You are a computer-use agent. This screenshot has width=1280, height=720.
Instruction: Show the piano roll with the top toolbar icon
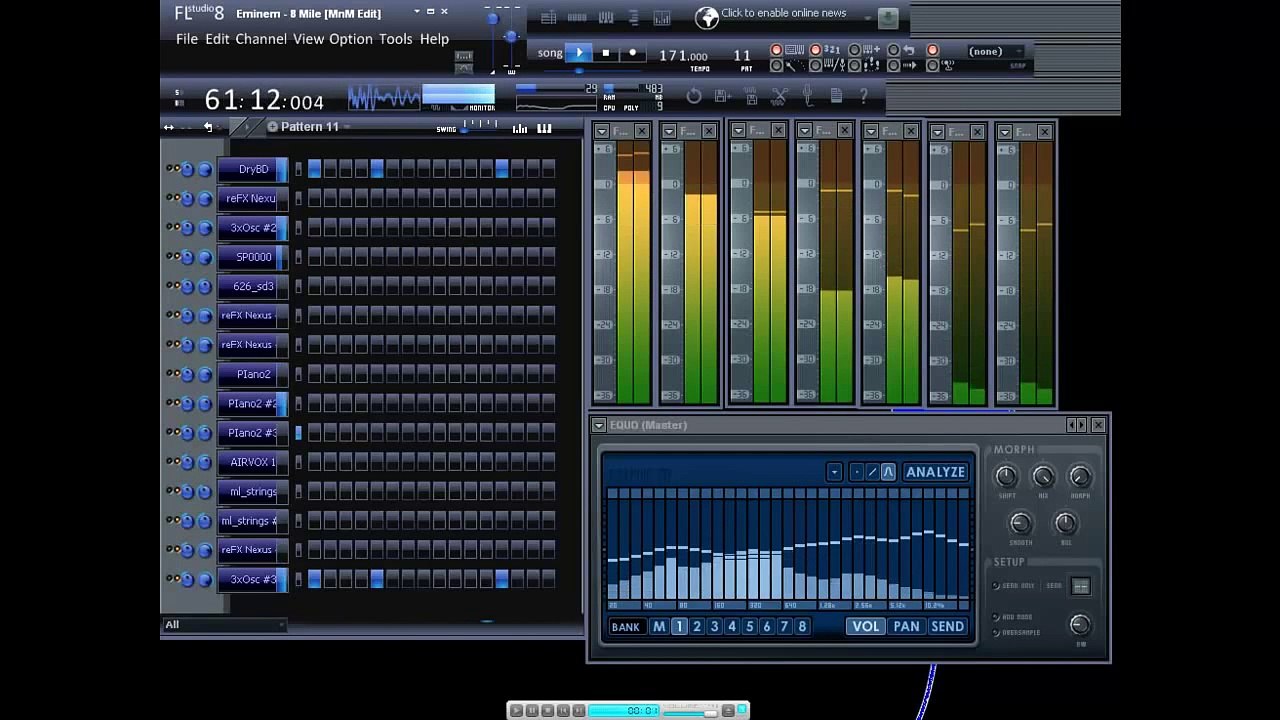tap(606, 18)
